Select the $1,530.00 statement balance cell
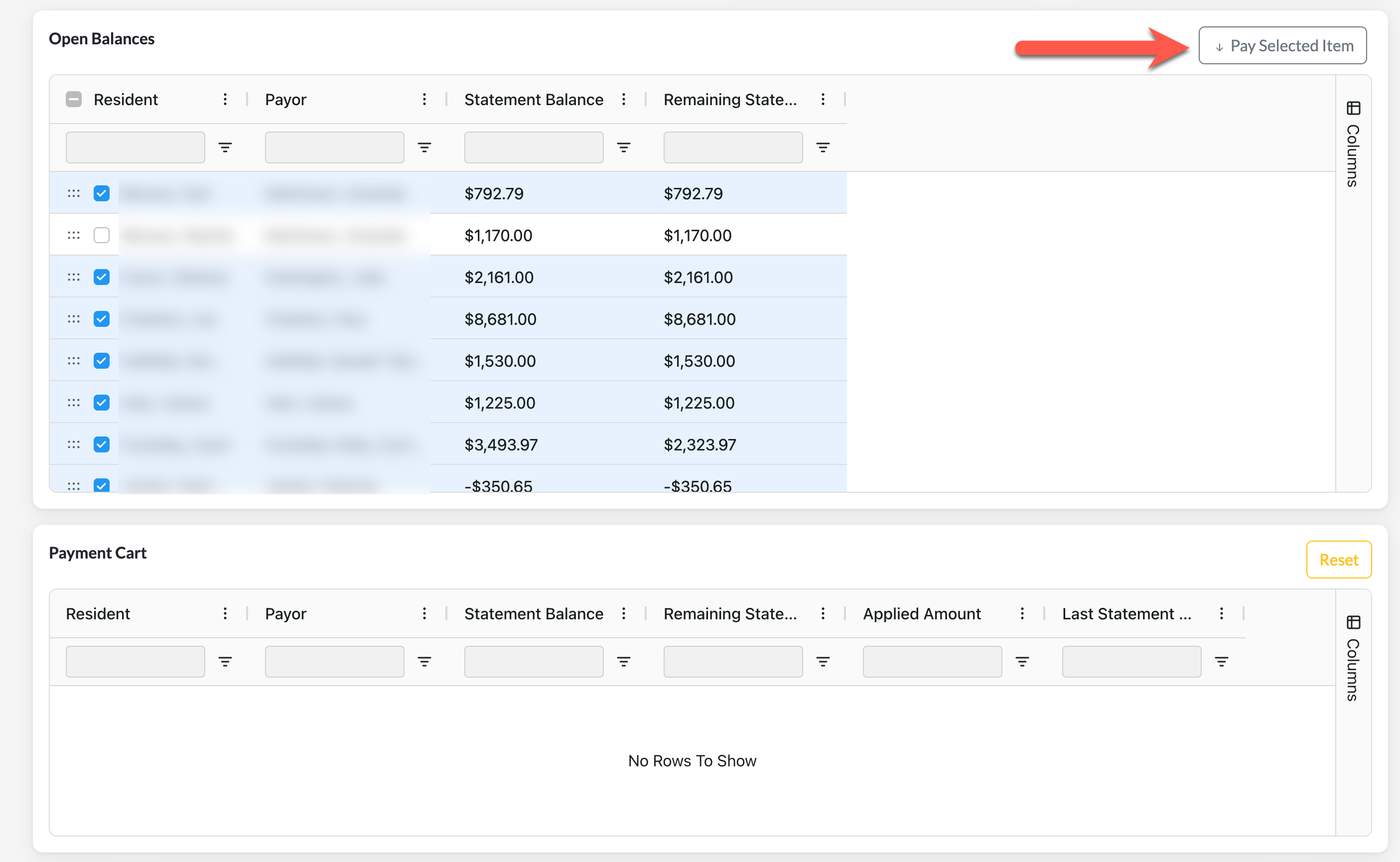This screenshot has height=862, width=1400. [x=500, y=361]
